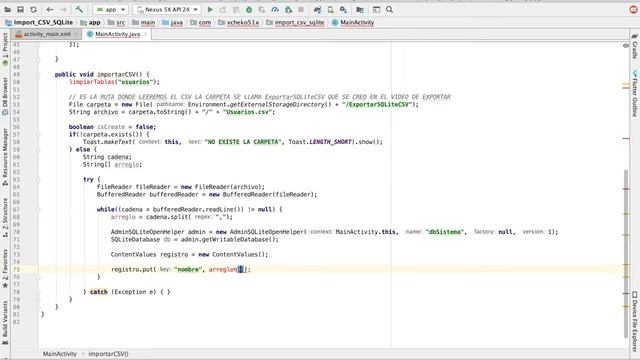
Task: Toggle the Device File Explorer panel
Action: coord(635,321)
